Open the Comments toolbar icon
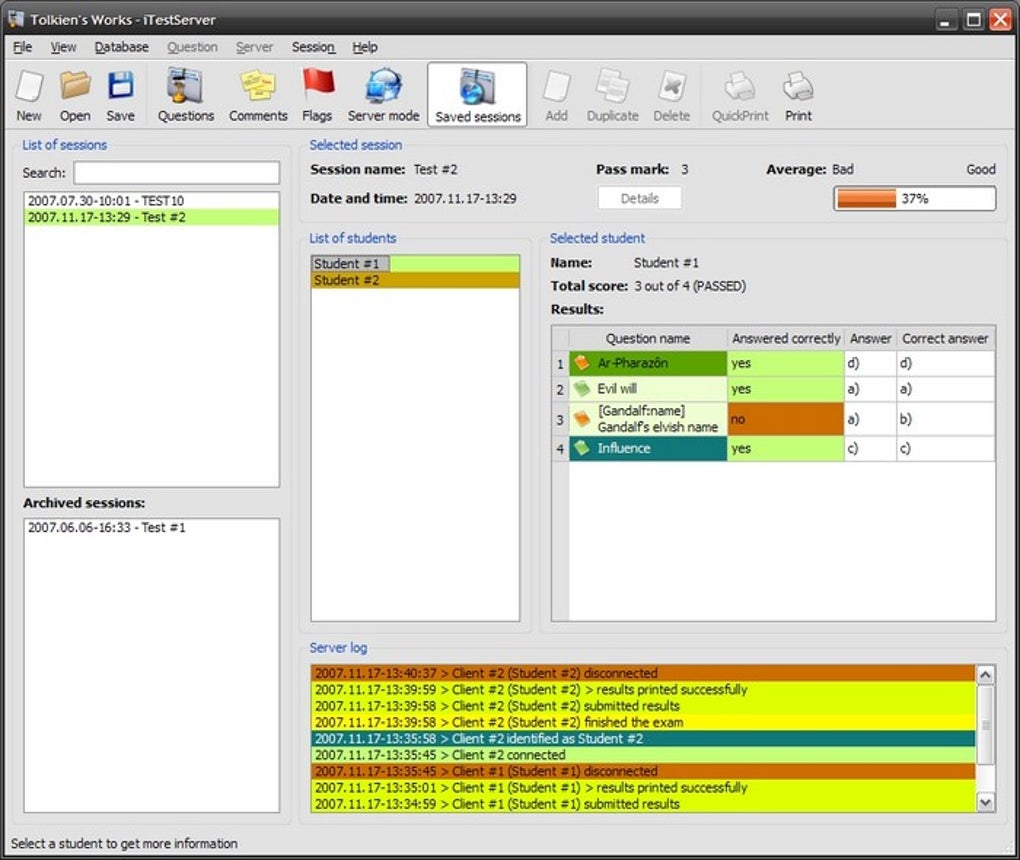1020x860 pixels. (258, 95)
